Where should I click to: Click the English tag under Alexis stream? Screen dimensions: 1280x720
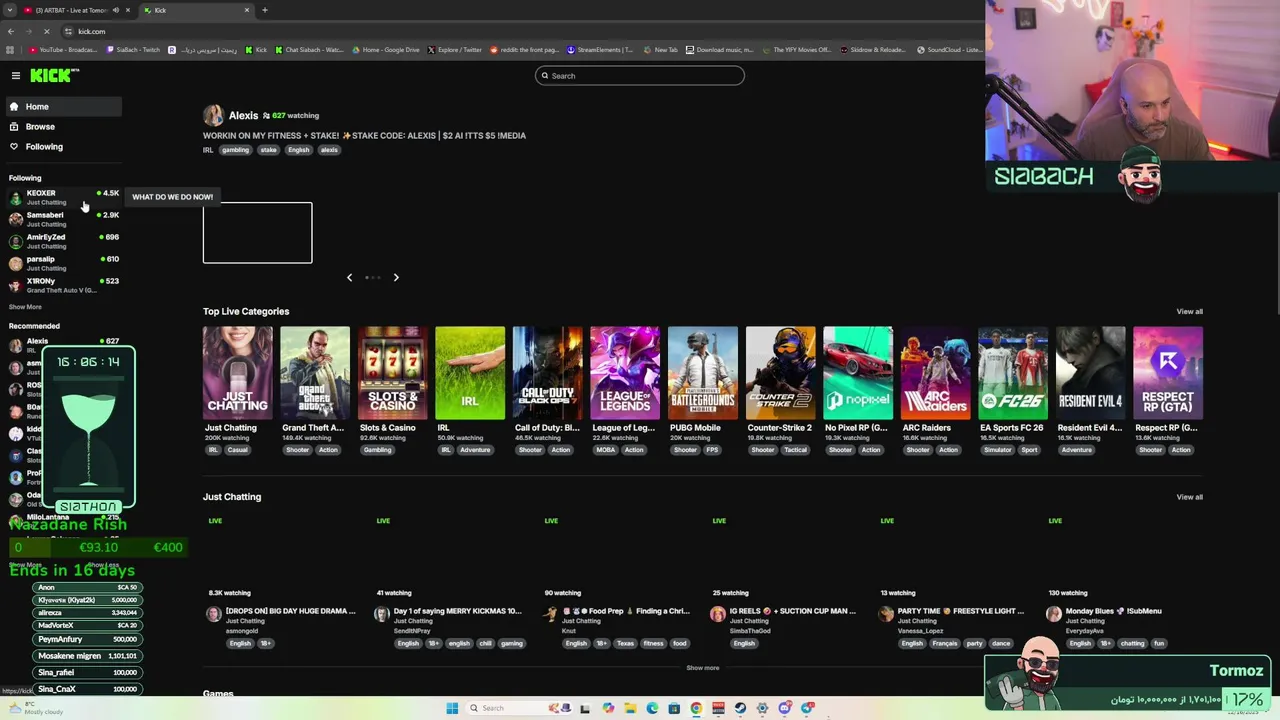[x=299, y=150]
